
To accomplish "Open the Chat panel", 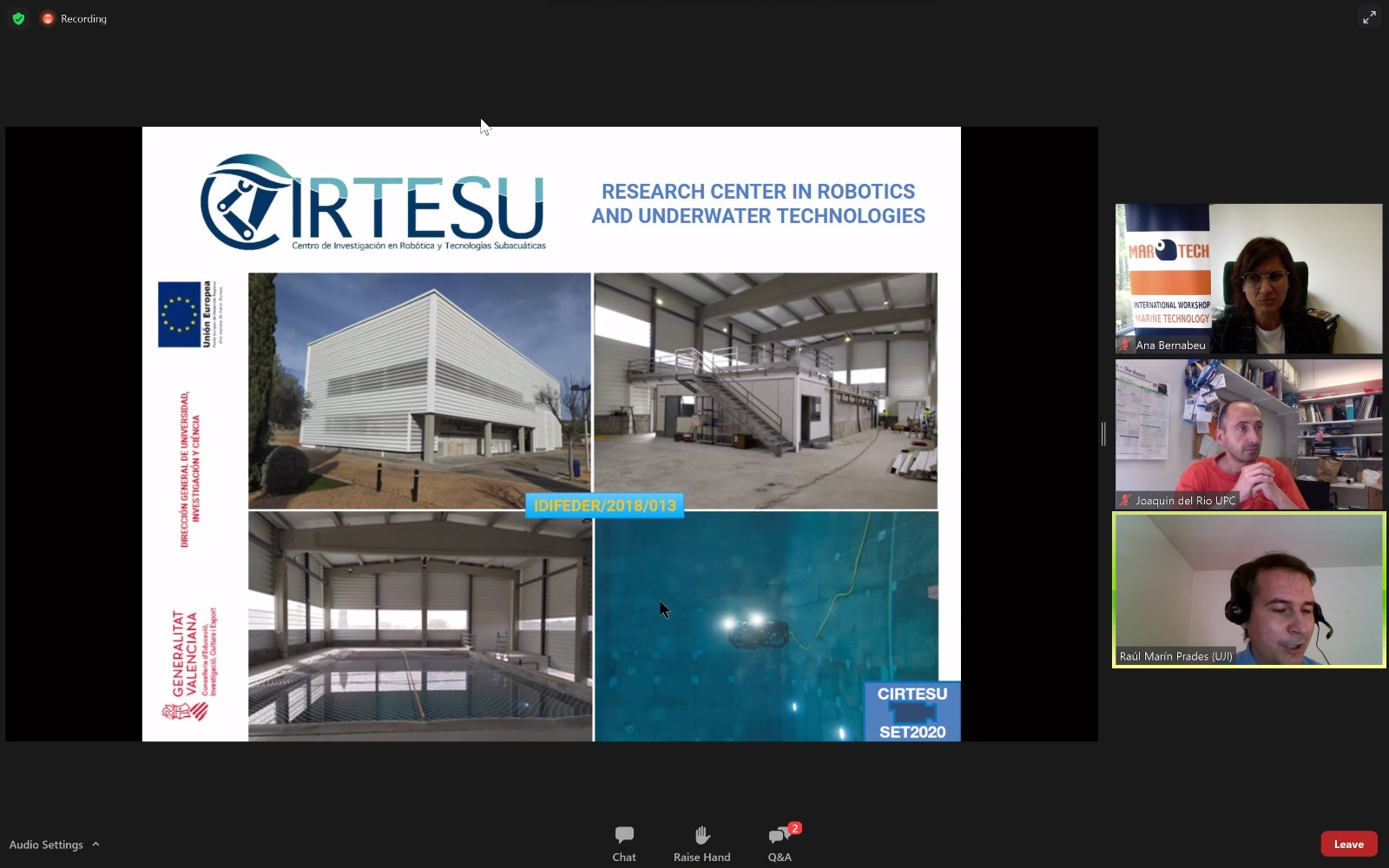I will (x=623, y=844).
